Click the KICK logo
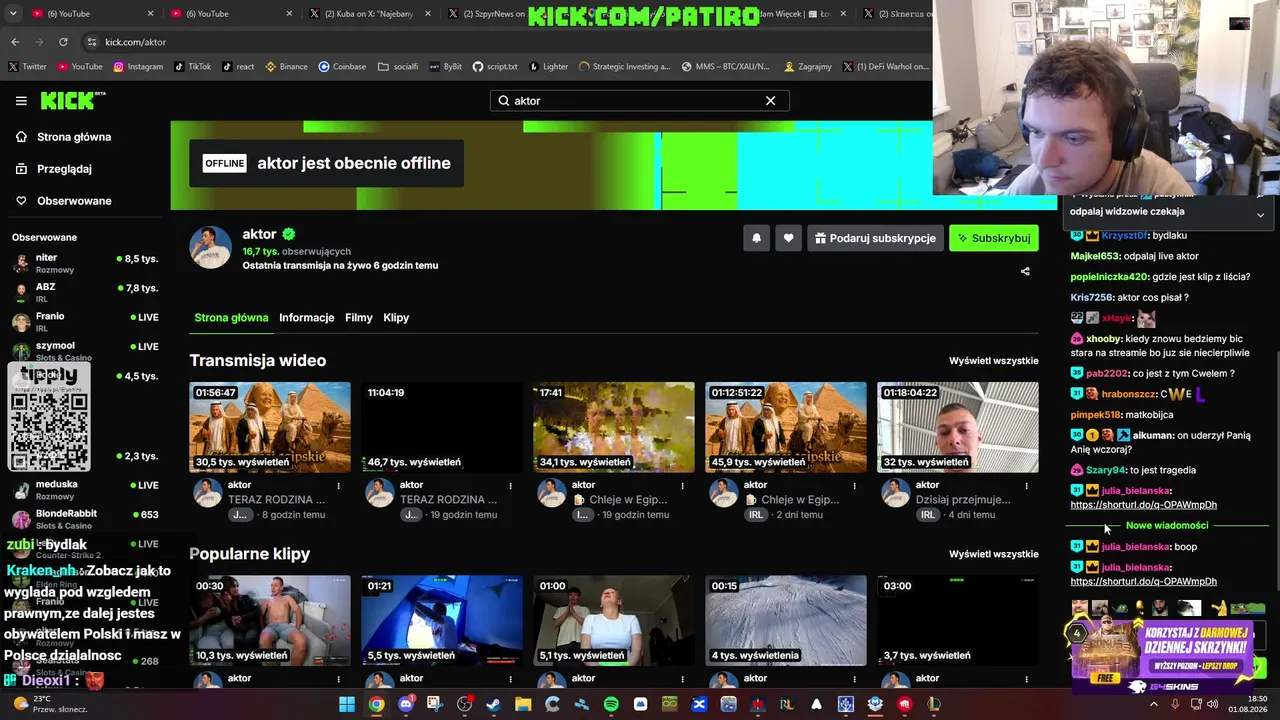This screenshot has height=720, width=1280. click(72, 100)
